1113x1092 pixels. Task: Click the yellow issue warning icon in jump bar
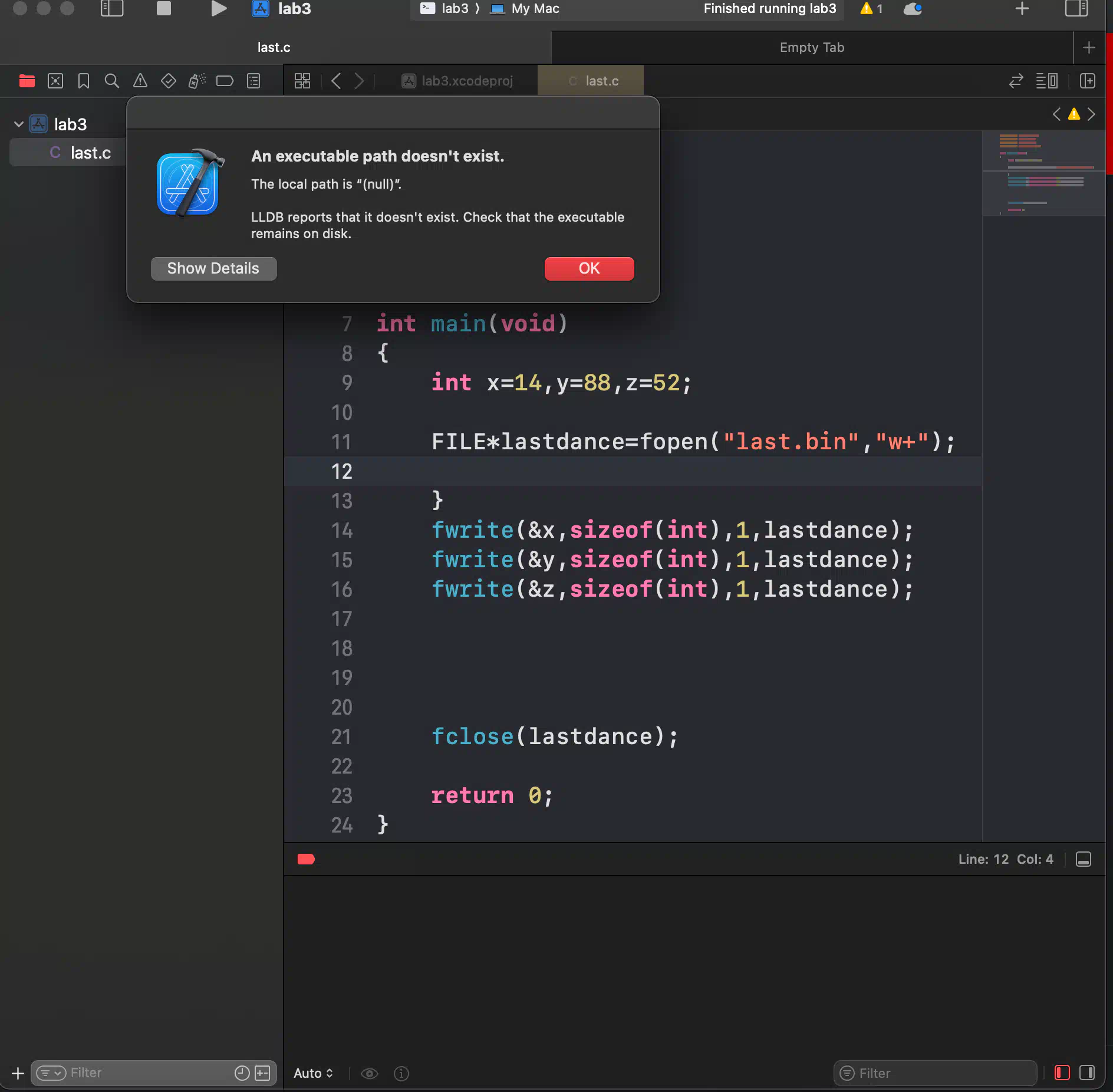point(1074,114)
